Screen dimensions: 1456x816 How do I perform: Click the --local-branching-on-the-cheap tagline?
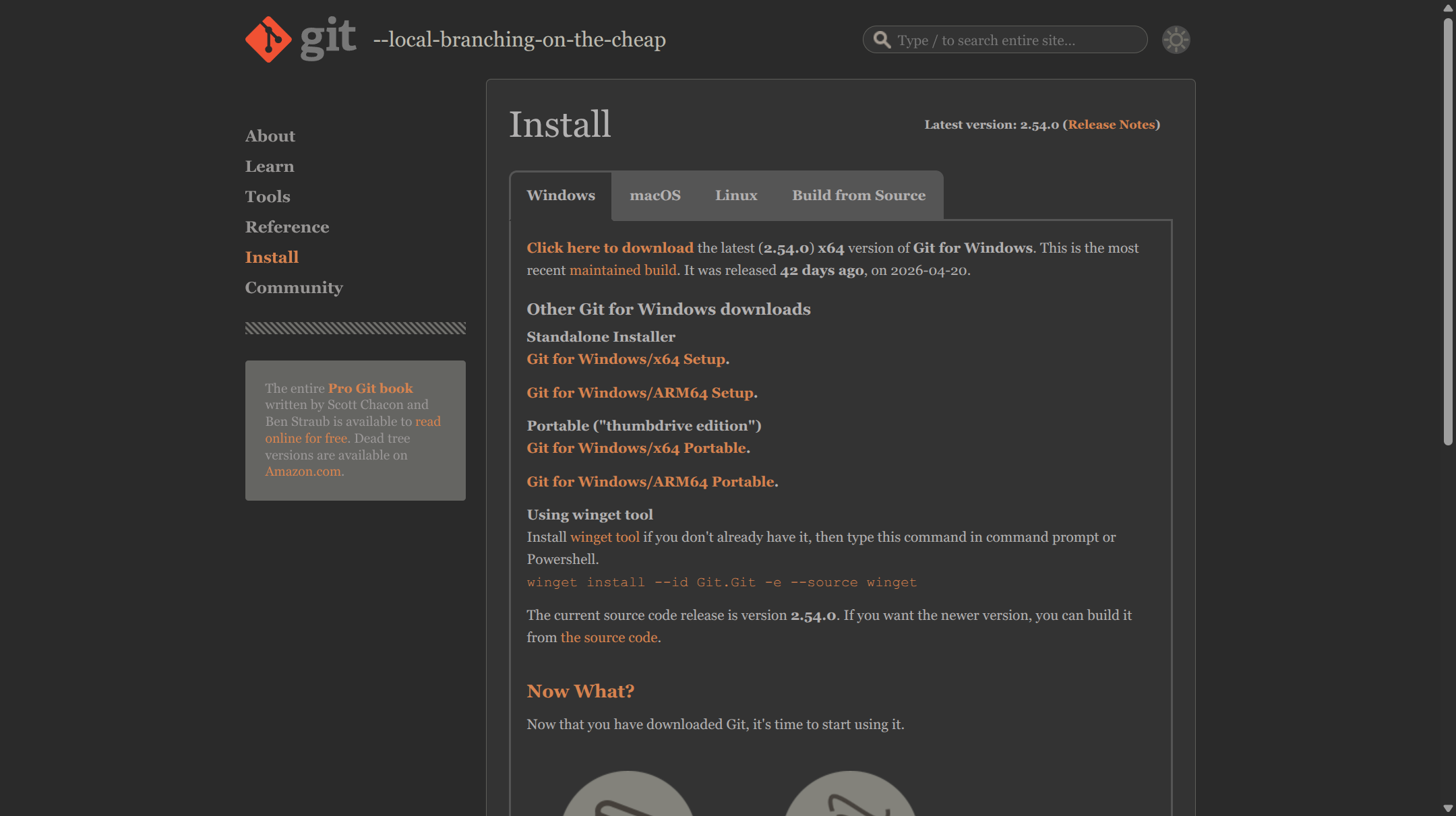pyautogui.click(x=520, y=40)
